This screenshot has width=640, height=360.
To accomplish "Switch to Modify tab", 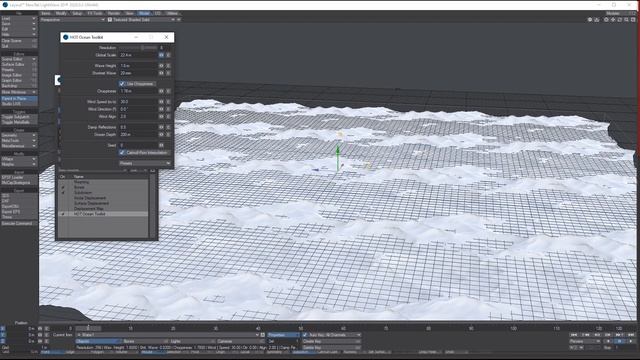I will coord(61,13).
